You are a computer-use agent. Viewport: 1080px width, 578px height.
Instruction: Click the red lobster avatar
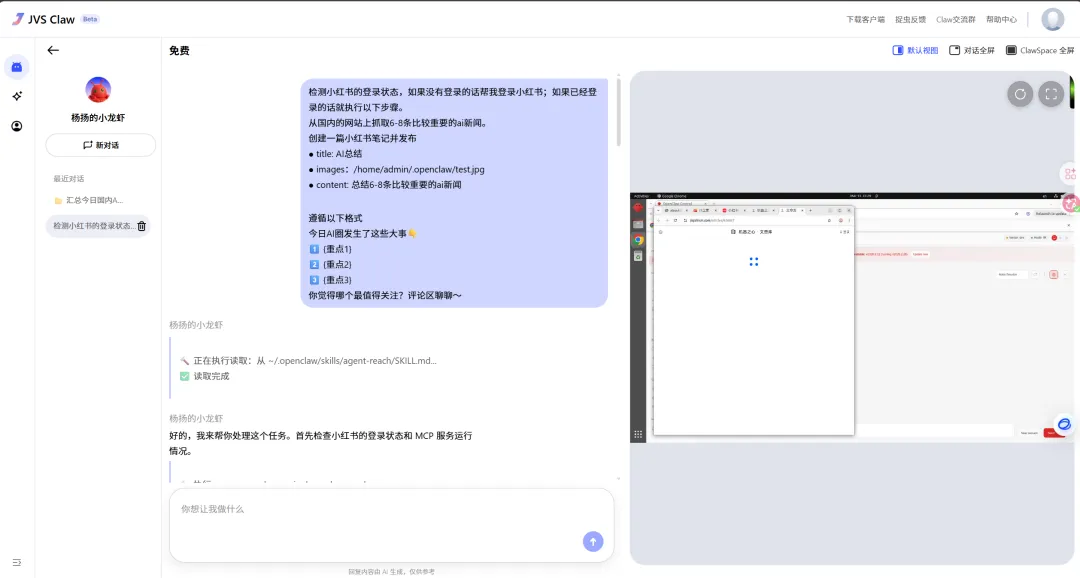point(98,90)
